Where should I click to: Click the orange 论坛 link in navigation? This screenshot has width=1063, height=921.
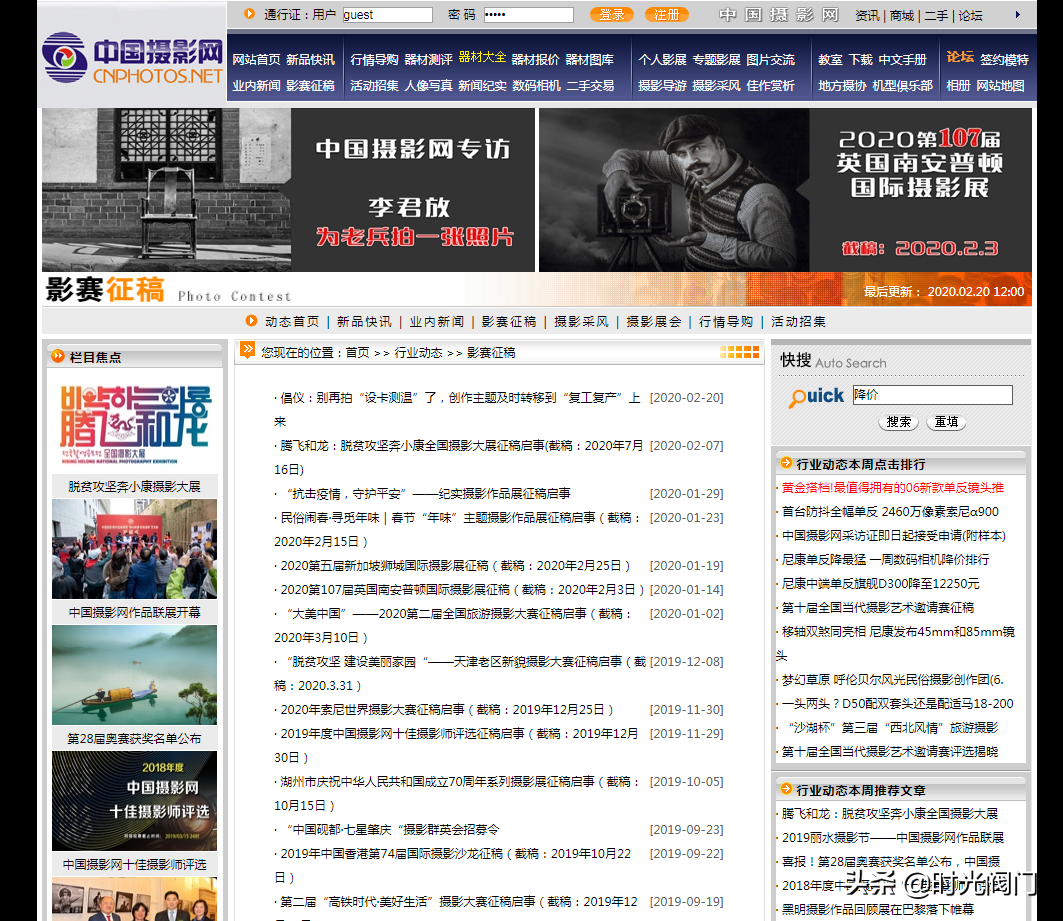[x=960, y=57]
